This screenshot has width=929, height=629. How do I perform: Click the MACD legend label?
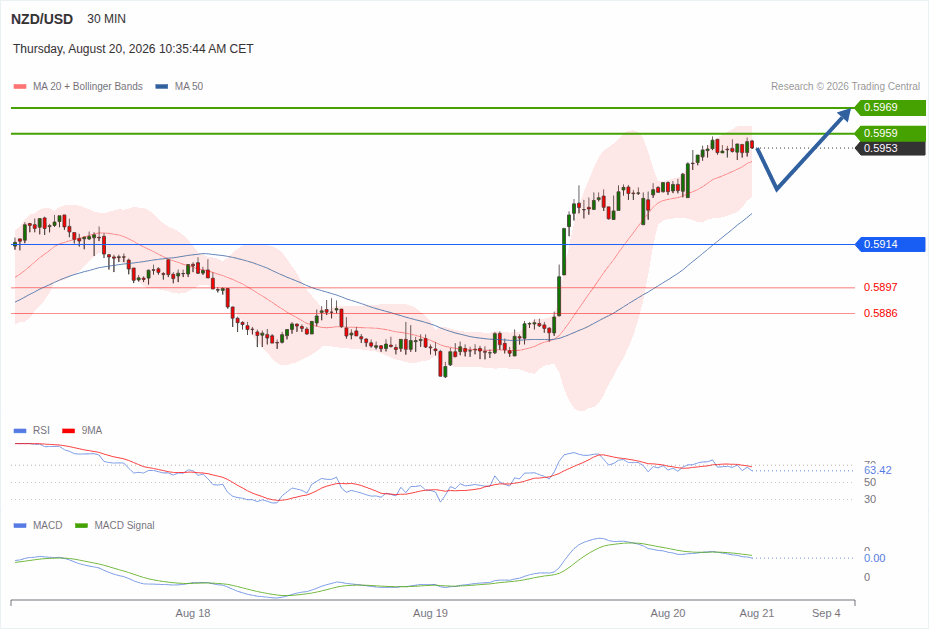click(48, 525)
